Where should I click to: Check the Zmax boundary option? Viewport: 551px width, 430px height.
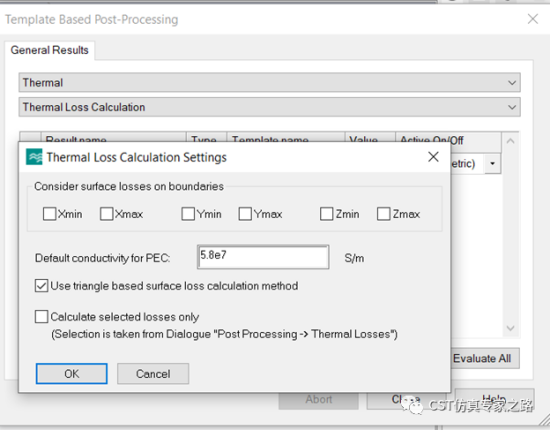[x=383, y=214]
